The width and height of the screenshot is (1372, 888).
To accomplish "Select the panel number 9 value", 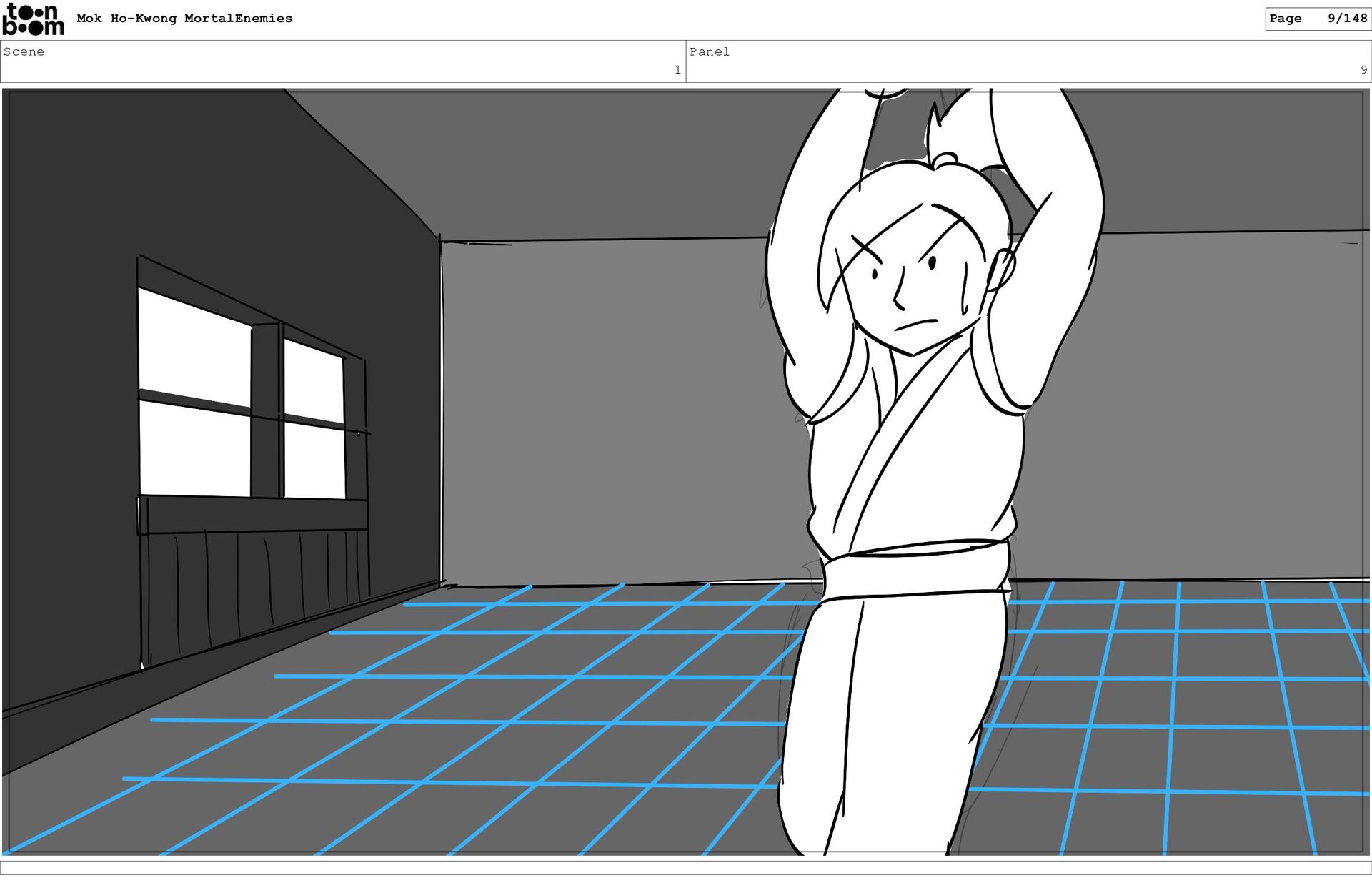I will click(x=1363, y=70).
